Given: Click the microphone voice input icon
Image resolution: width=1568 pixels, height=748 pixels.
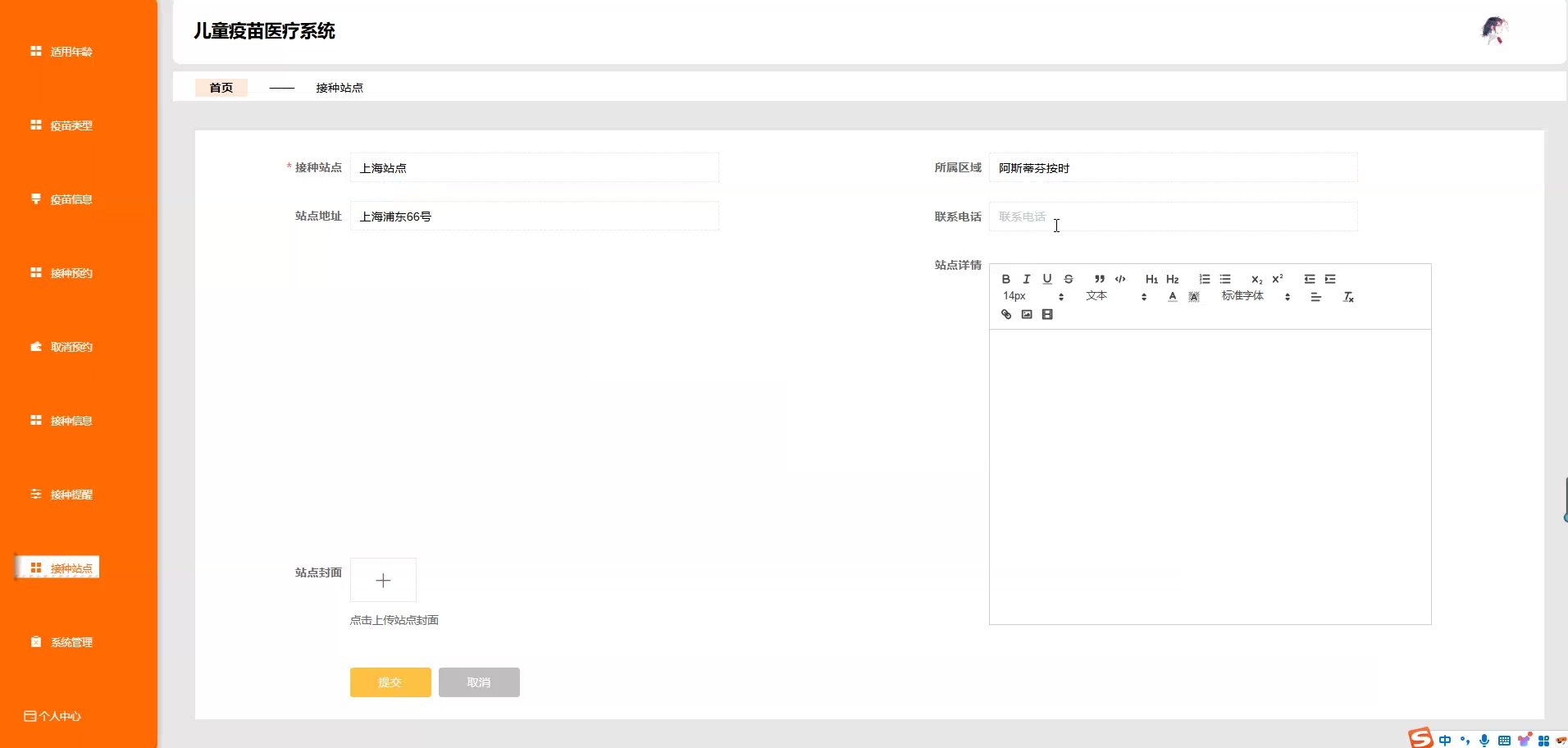Looking at the screenshot, I should click(1484, 741).
